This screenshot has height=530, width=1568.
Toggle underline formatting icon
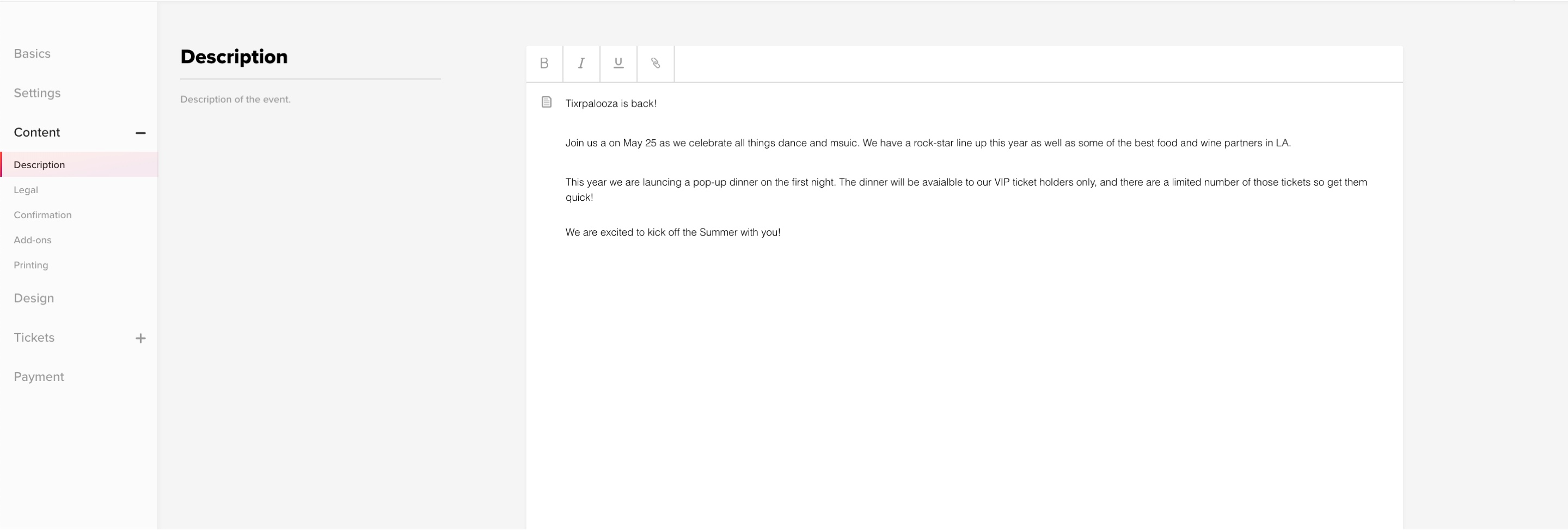618,63
